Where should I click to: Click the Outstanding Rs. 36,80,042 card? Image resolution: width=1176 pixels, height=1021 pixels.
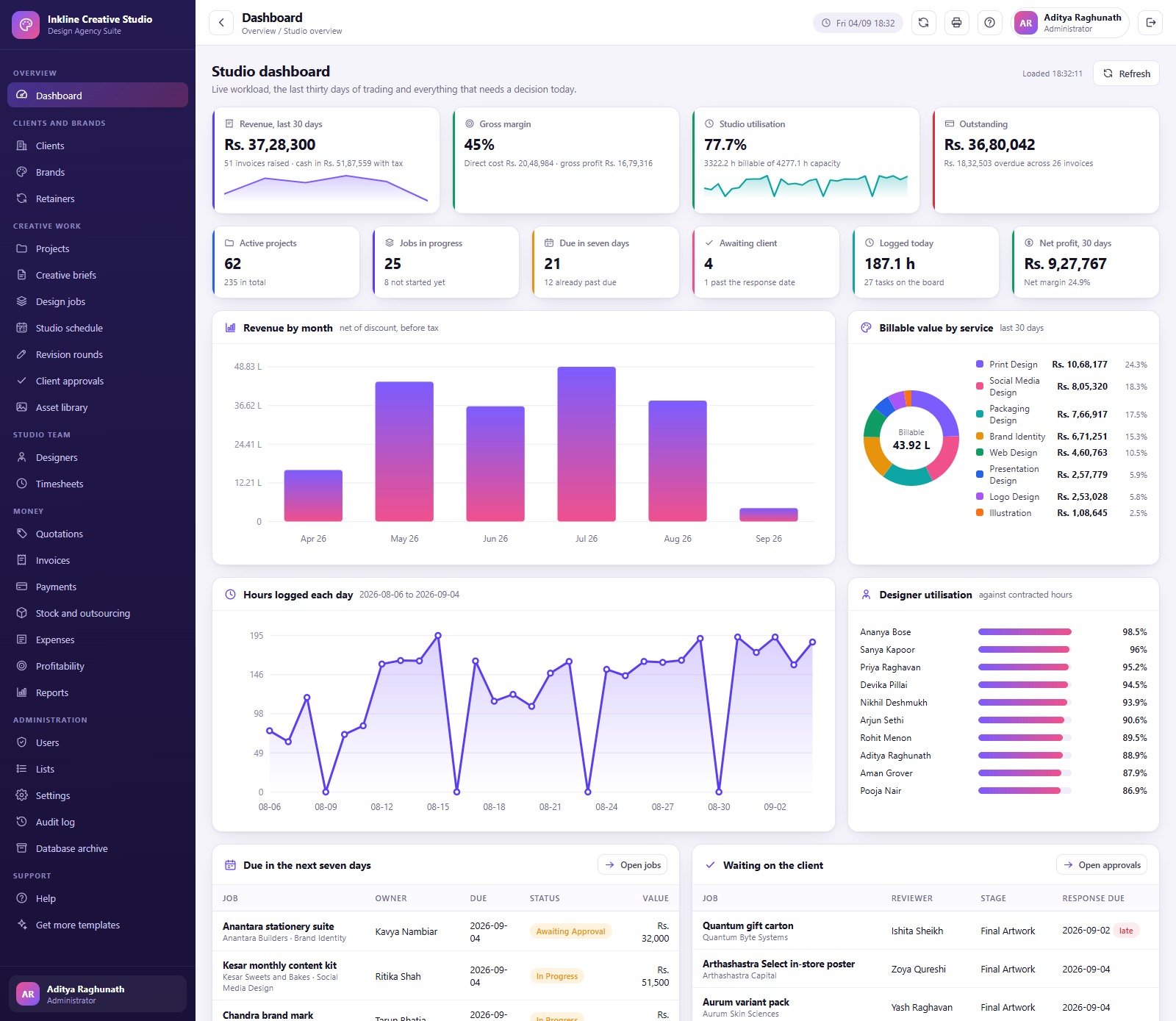point(1046,160)
